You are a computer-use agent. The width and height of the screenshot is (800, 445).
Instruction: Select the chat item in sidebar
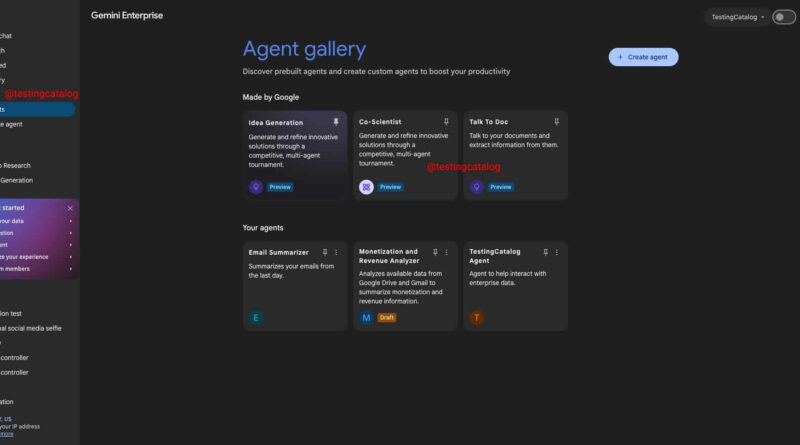click(x=38, y=36)
